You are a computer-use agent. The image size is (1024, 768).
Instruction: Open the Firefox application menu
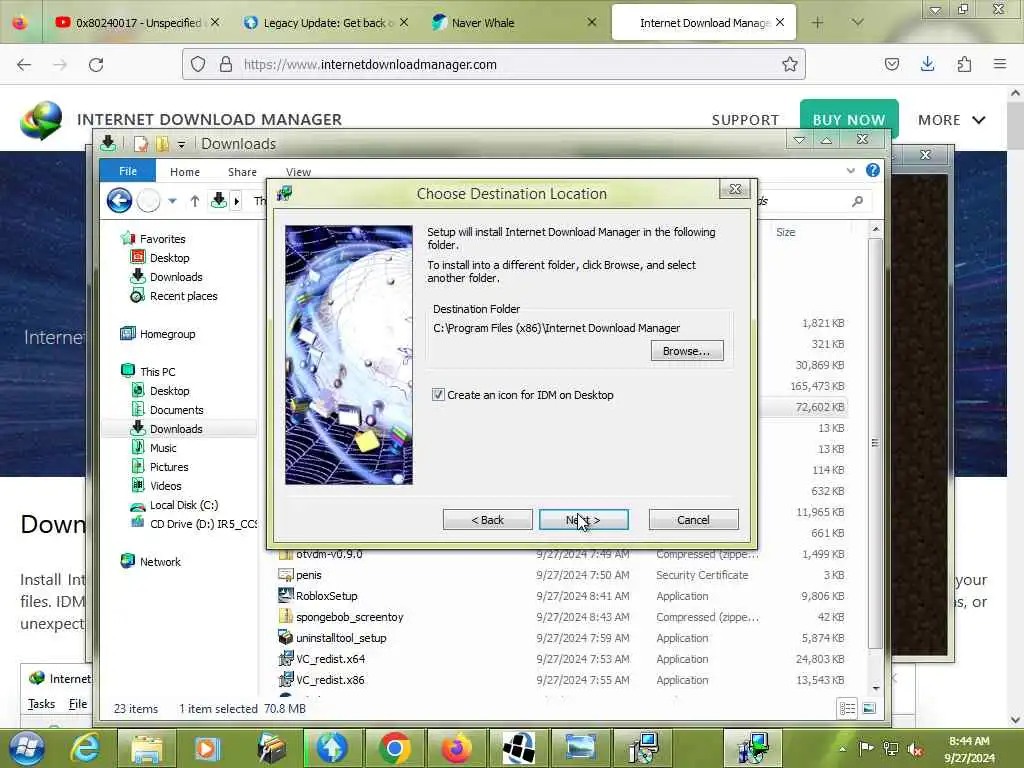tap(1000, 64)
